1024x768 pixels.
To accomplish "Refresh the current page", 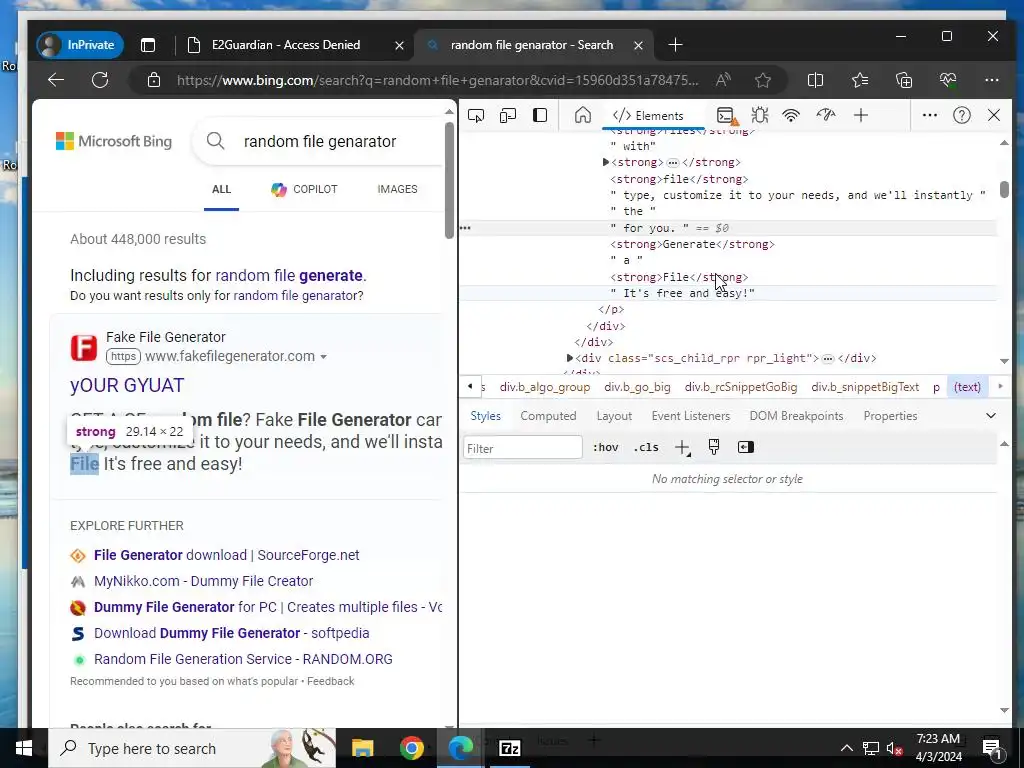I will (x=100, y=80).
